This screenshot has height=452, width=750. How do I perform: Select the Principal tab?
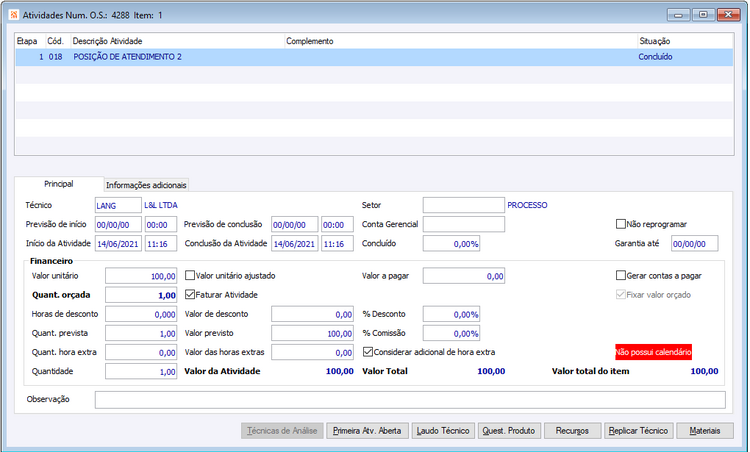tap(59, 184)
